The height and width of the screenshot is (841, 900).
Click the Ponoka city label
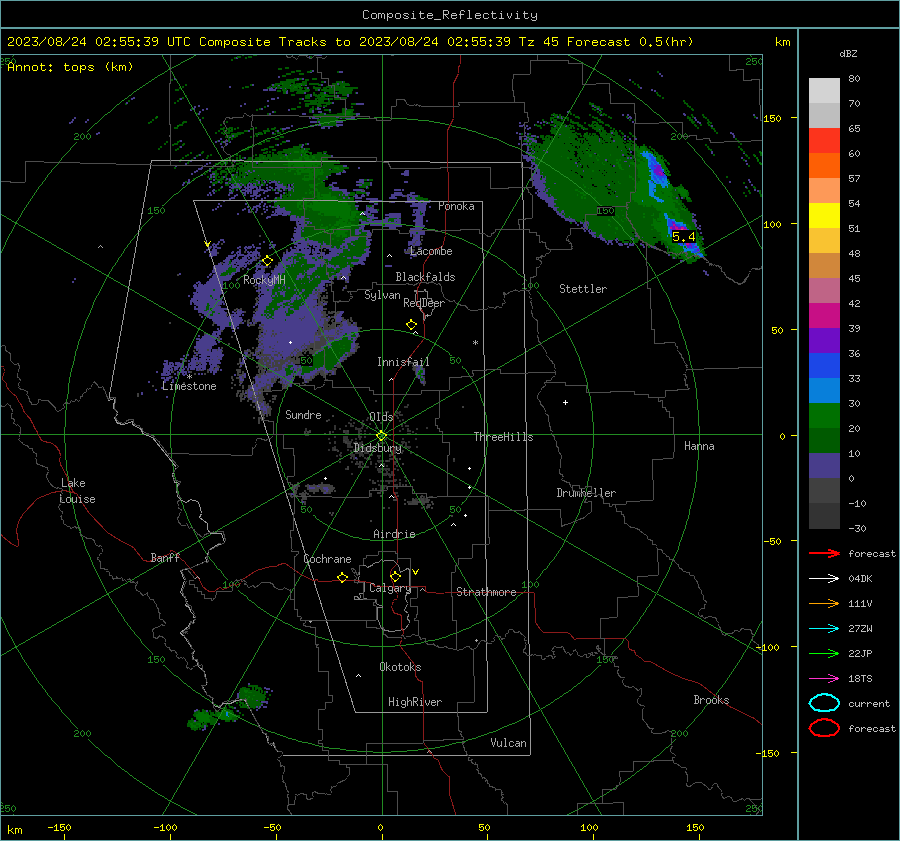coord(456,206)
